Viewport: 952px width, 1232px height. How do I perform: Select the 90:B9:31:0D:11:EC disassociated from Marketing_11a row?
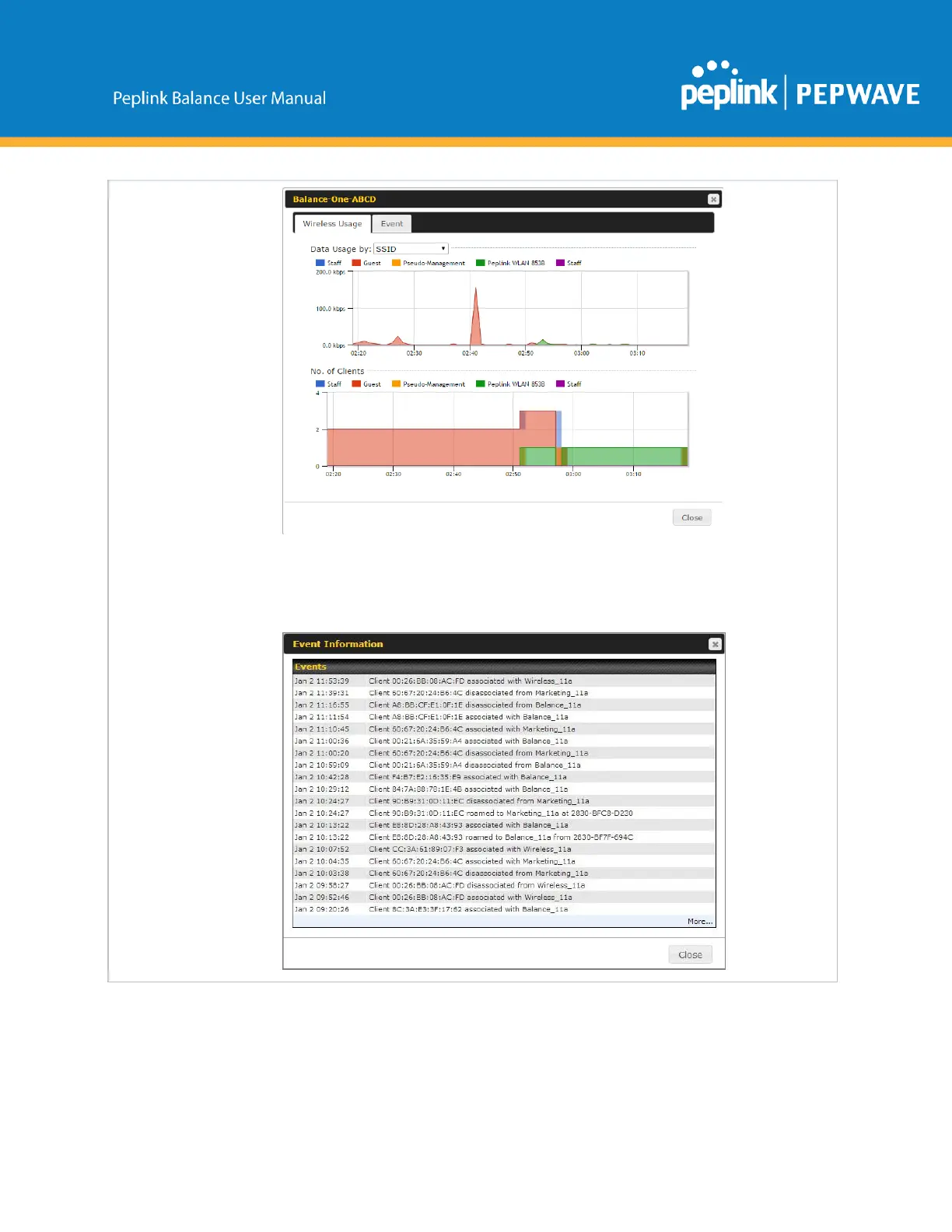click(x=504, y=801)
